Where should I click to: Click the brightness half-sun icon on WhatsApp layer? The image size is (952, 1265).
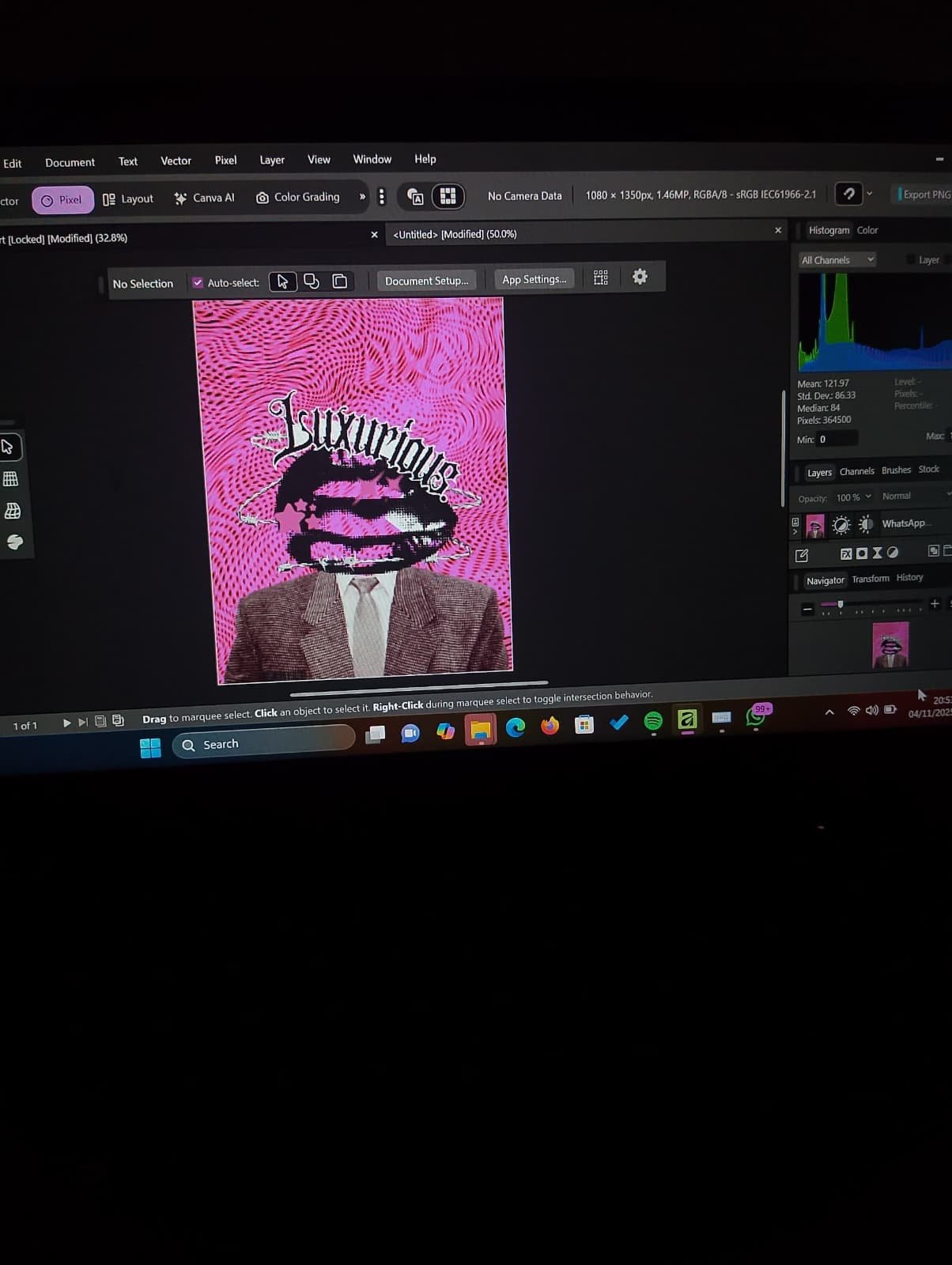coord(866,524)
